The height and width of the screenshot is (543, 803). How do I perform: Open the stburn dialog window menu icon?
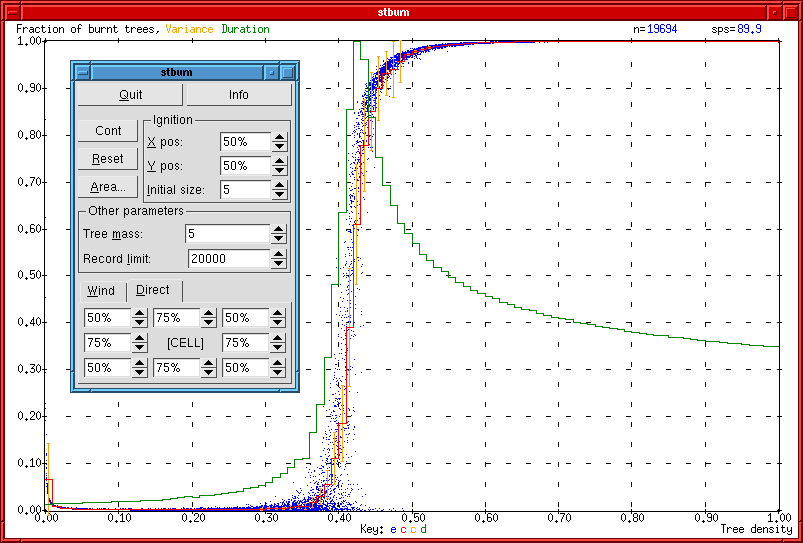click(82, 72)
